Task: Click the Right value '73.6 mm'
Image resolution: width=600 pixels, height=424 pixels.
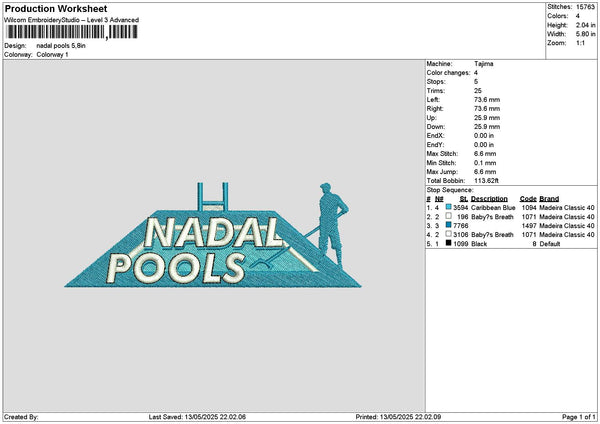Action: click(x=487, y=109)
